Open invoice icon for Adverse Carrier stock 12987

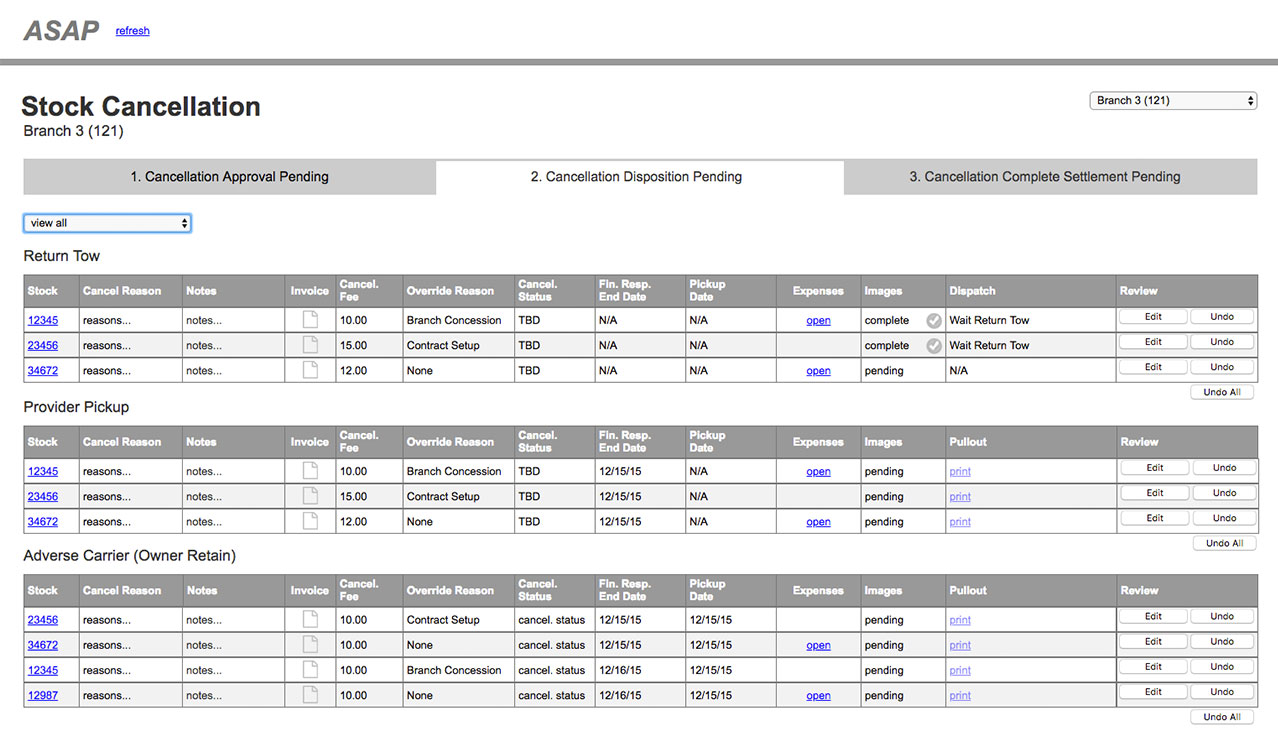(x=310, y=695)
